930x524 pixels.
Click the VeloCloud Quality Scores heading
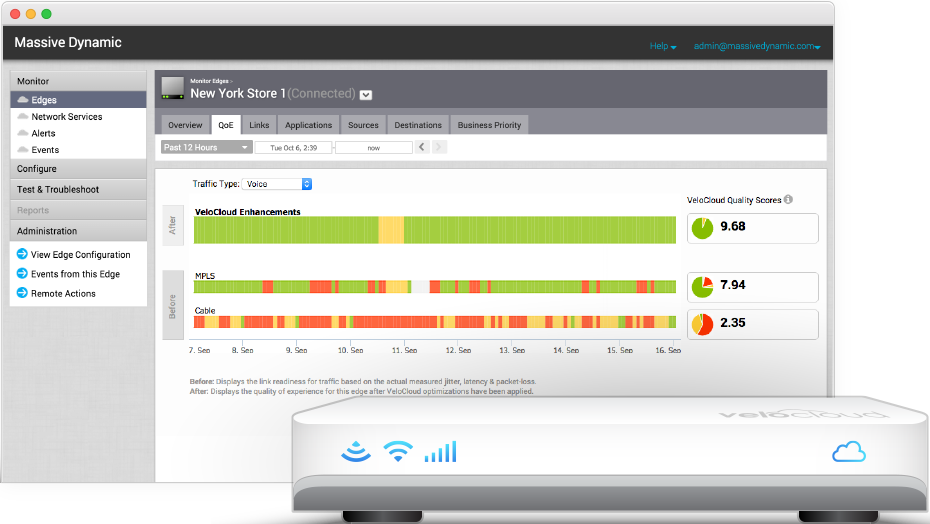(734, 200)
